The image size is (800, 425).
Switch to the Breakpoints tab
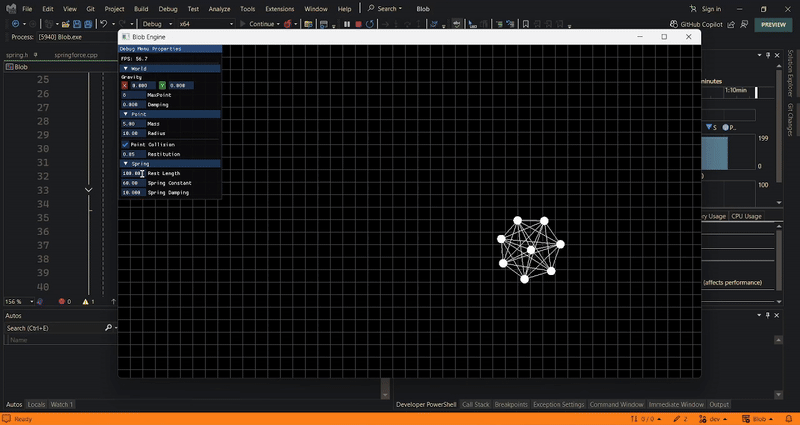(511, 404)
